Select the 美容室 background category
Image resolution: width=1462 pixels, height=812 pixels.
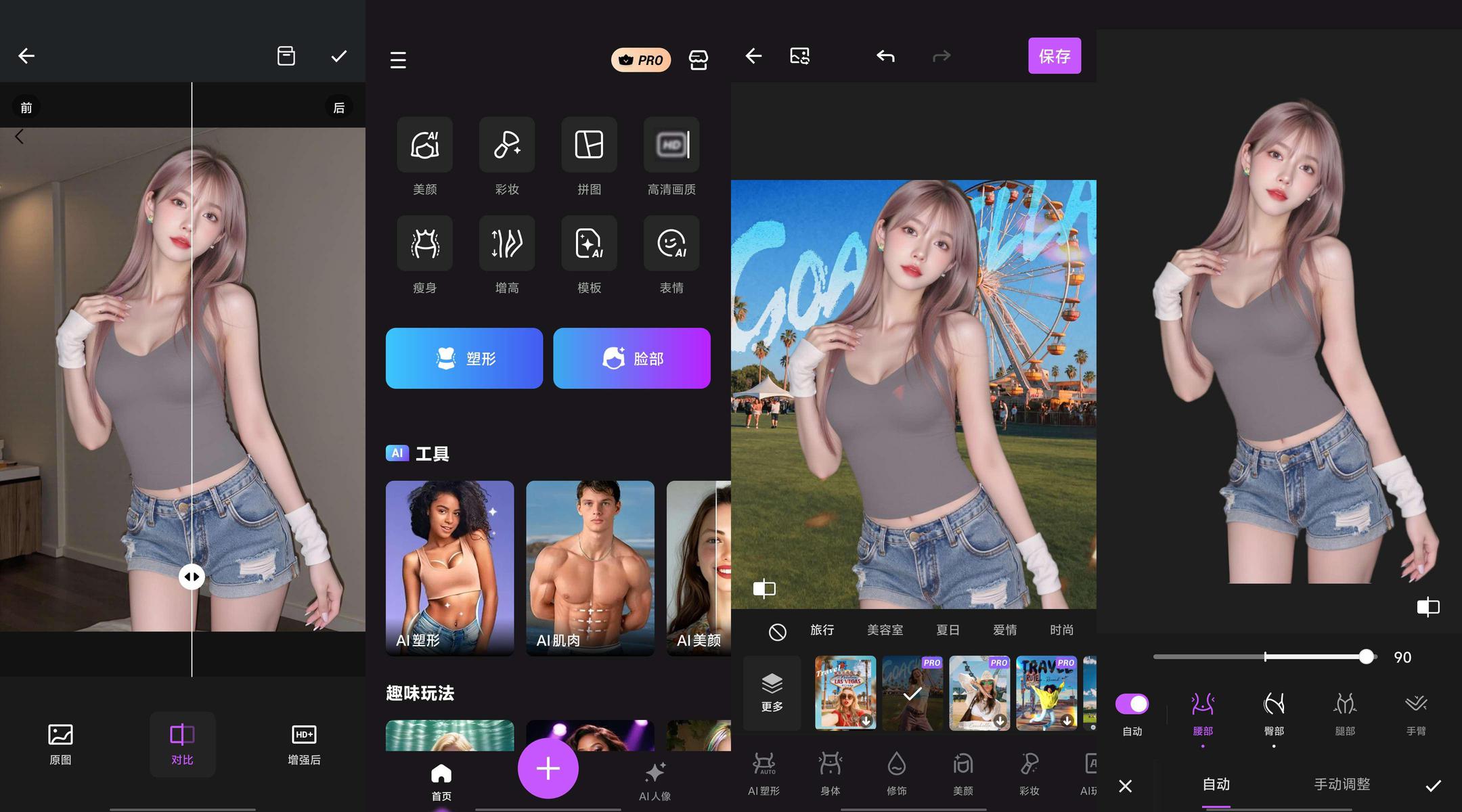[885, 630]
